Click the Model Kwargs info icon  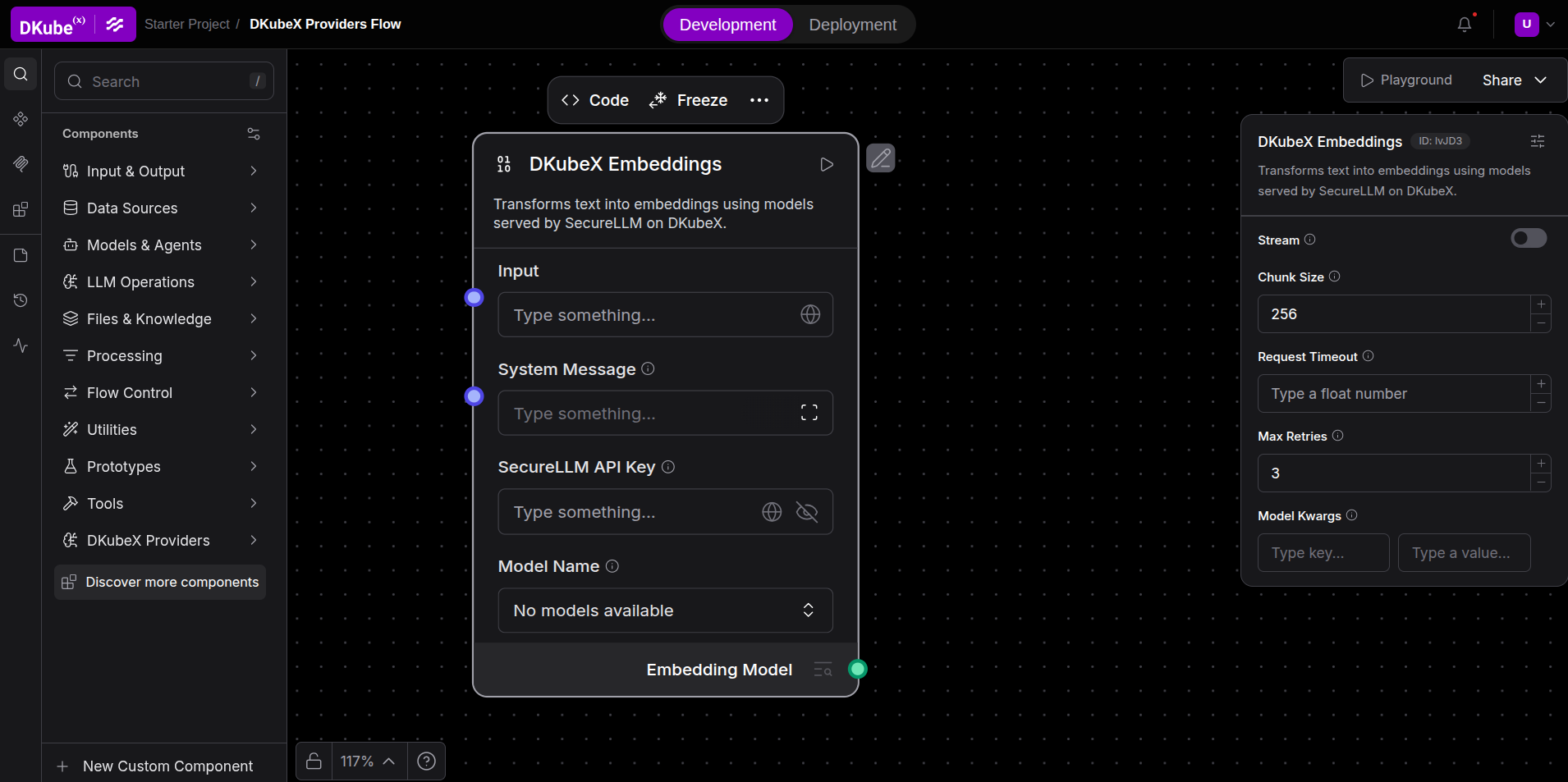pyautogui.click(x=1352, y=515)
